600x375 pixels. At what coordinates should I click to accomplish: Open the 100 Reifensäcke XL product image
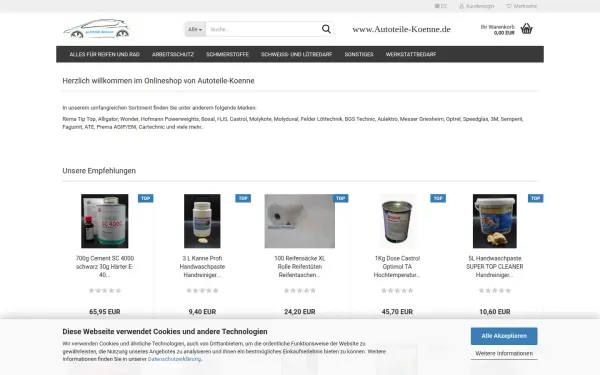(300, 221)
